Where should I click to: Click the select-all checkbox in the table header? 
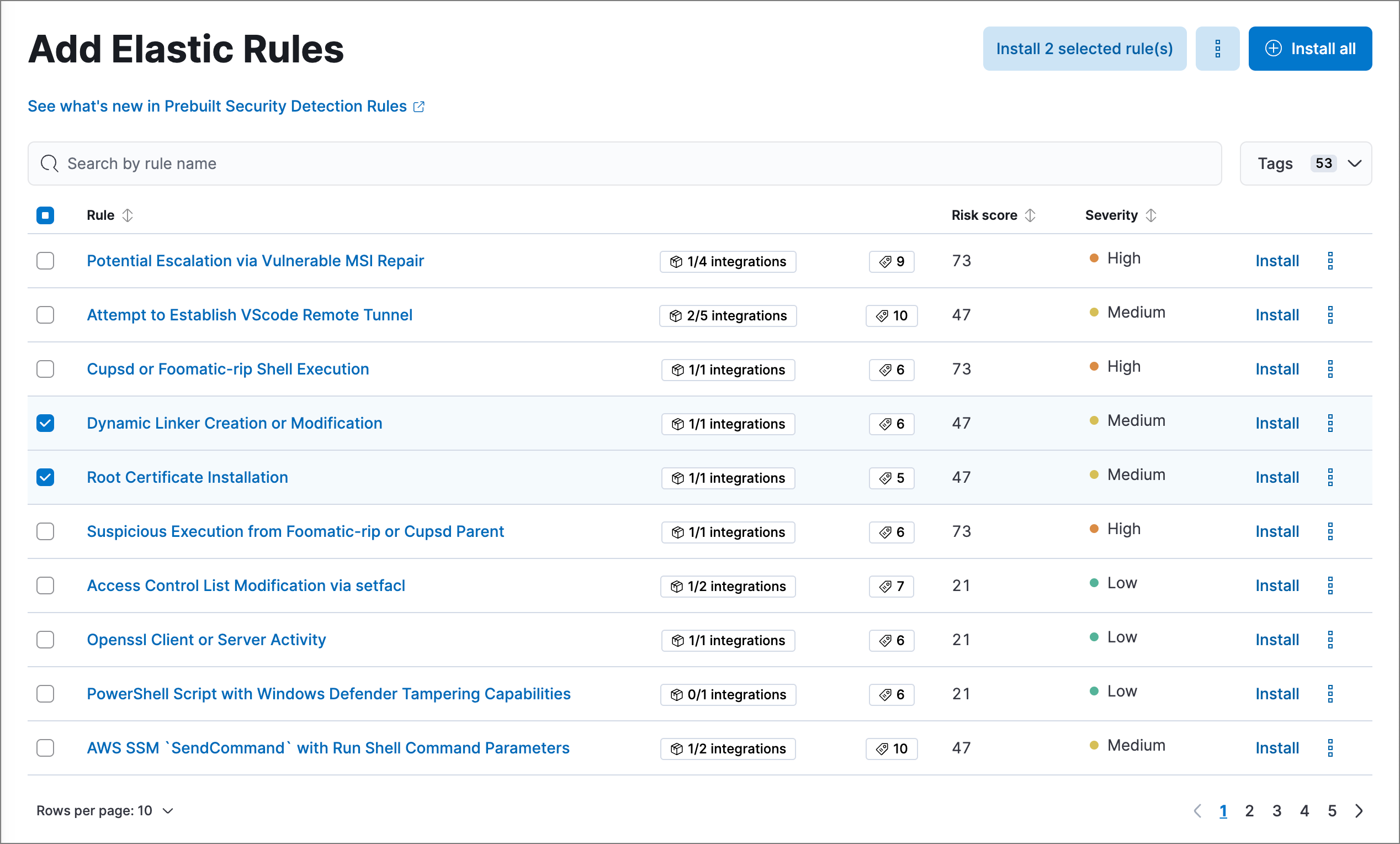45,215
